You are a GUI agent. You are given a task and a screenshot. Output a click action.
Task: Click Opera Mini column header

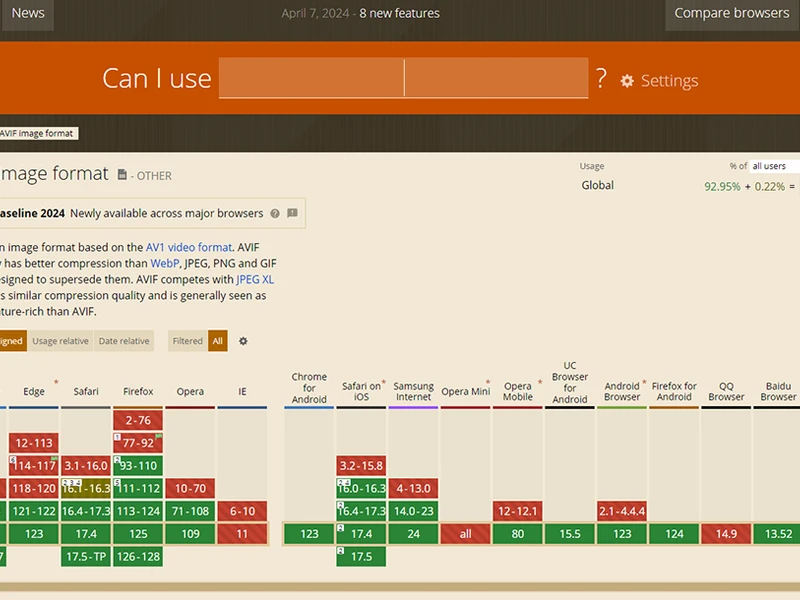(465, 391)
